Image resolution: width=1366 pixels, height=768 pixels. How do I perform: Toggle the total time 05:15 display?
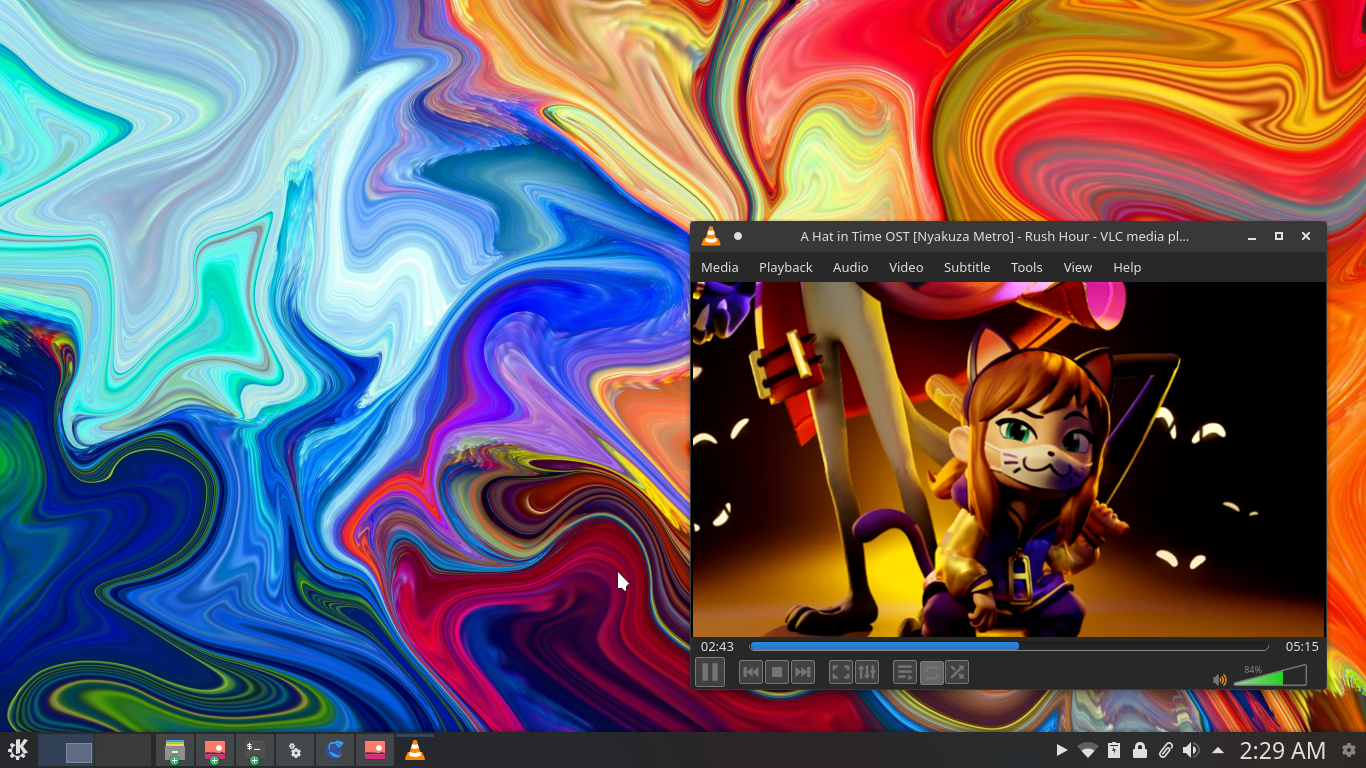pos(1302,647)
